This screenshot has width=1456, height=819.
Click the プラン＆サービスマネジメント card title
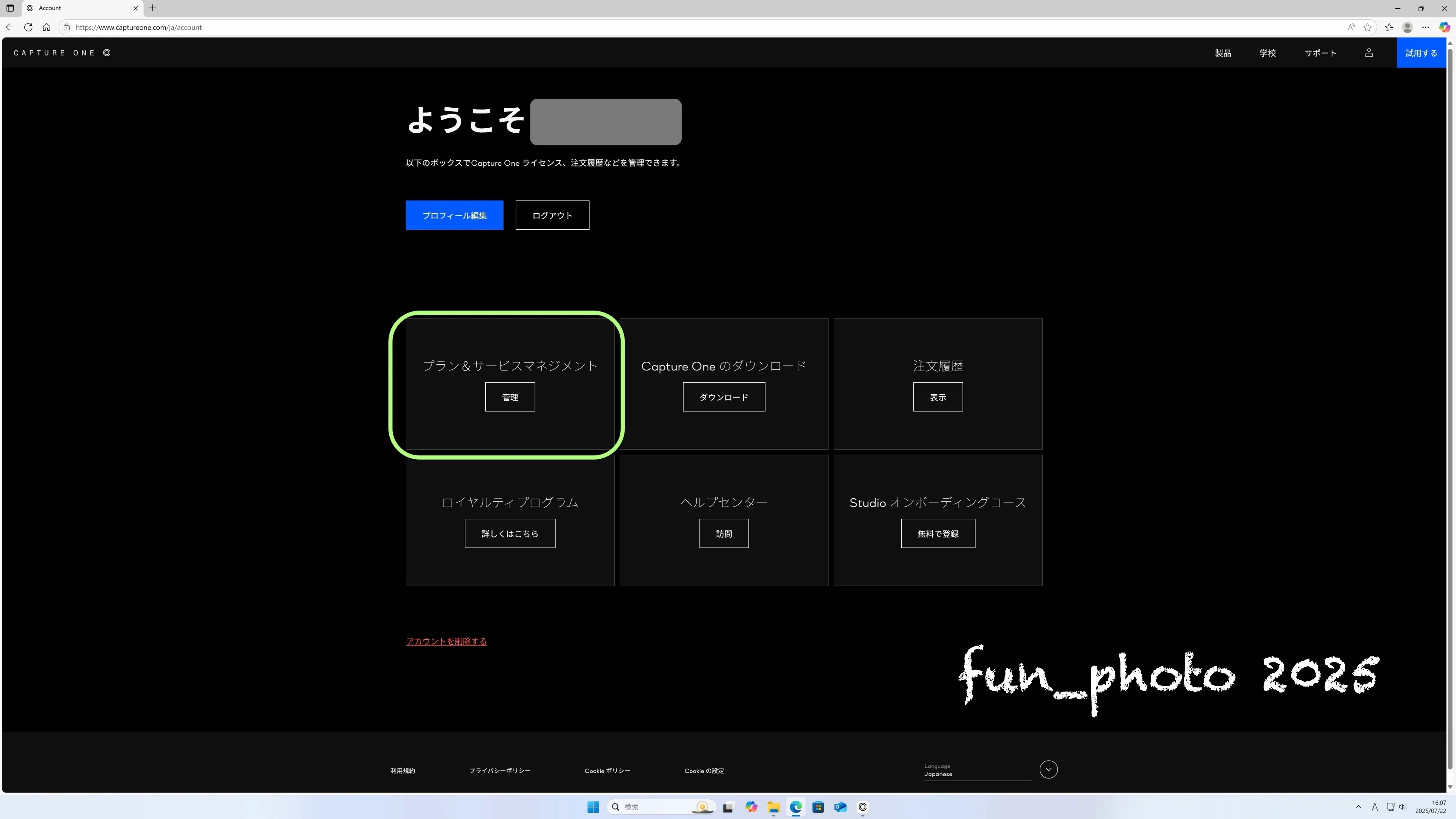pos(510,366)
